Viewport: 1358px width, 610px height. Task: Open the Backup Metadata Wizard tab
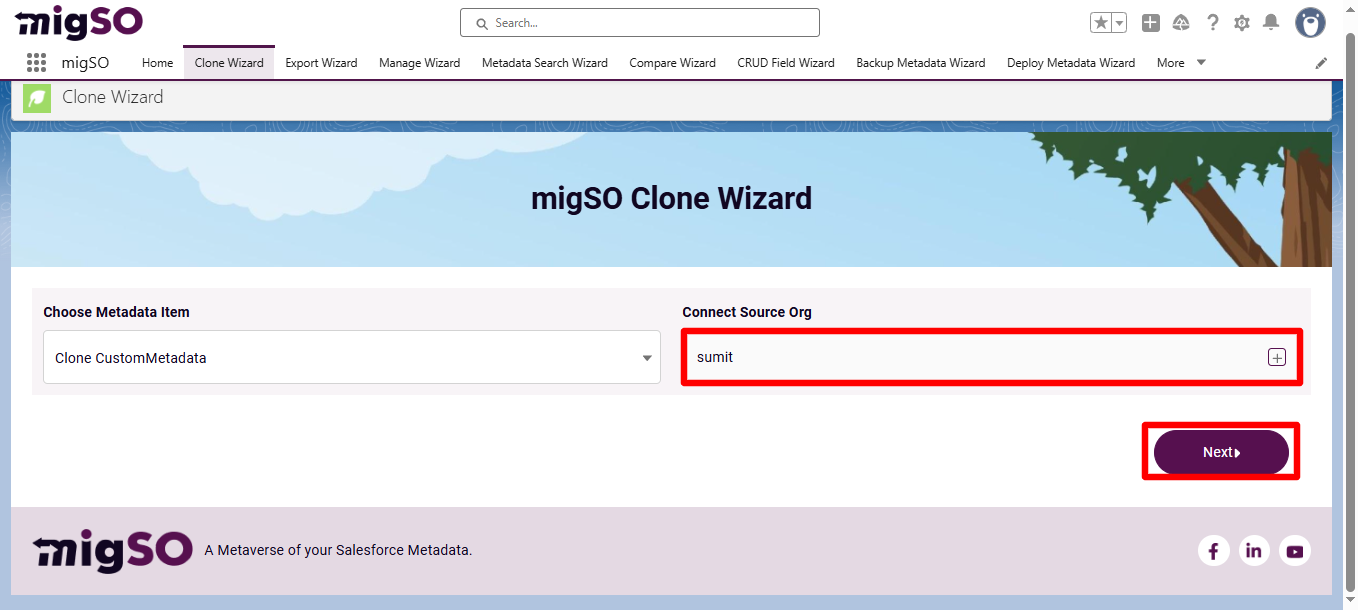(920, 63)
